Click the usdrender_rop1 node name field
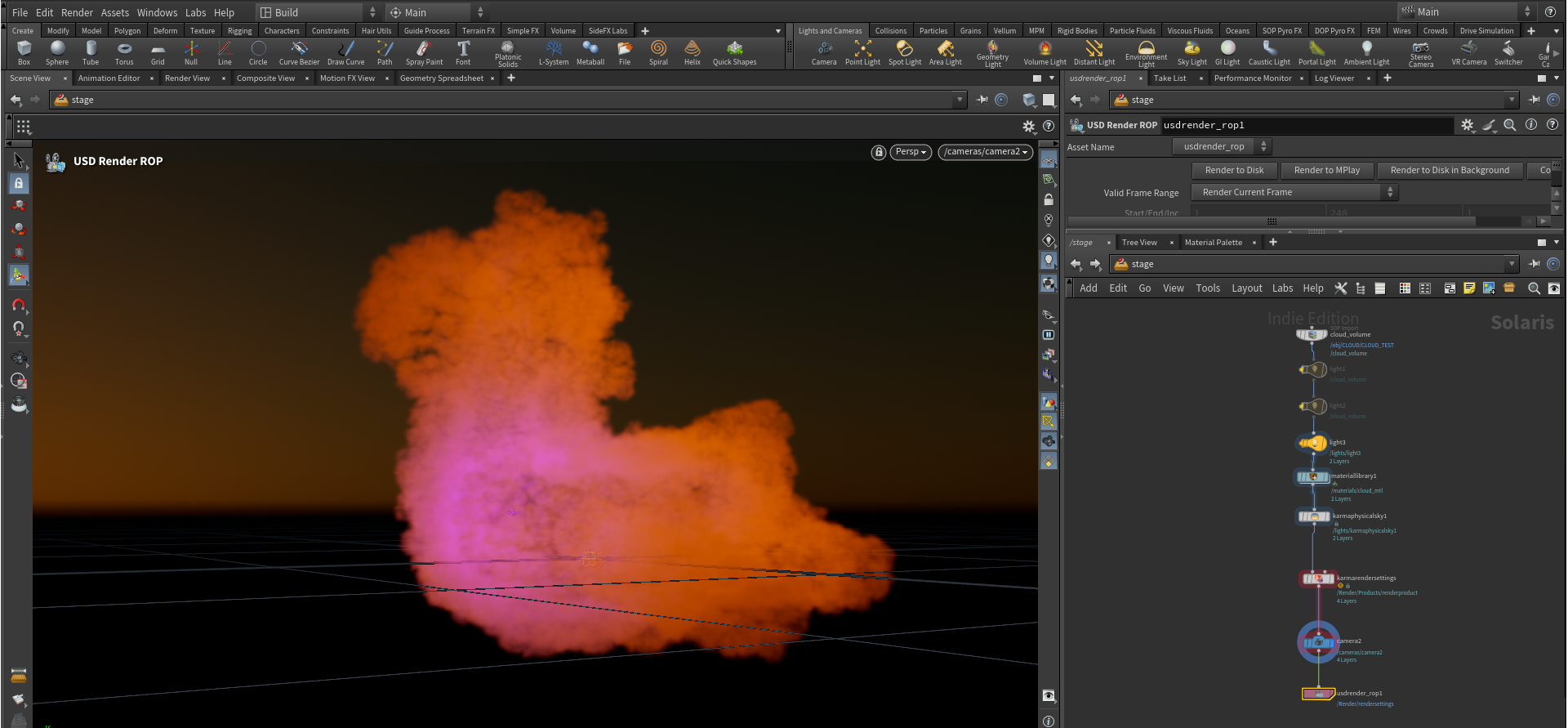Viewport: 1568px width, 728px height. point(1307,125)
